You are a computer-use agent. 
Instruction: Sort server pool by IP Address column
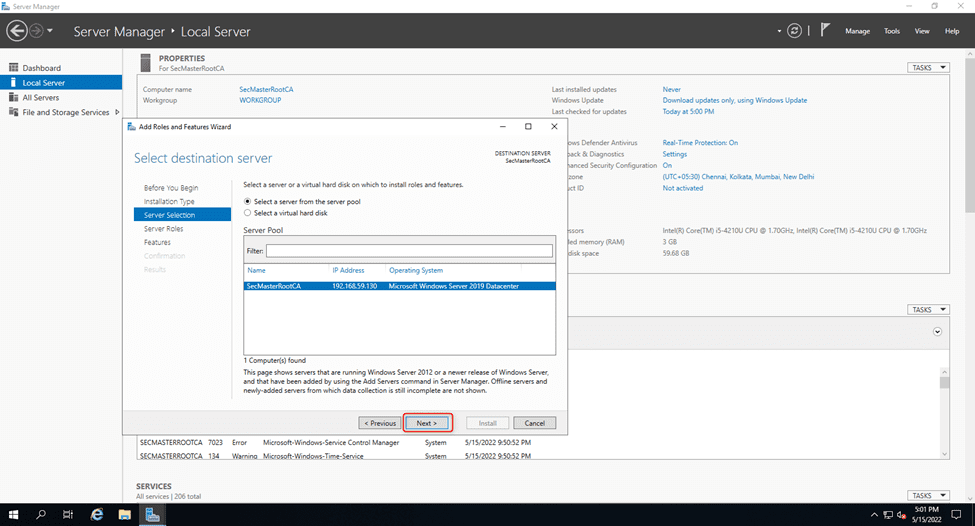click(348, 270)
